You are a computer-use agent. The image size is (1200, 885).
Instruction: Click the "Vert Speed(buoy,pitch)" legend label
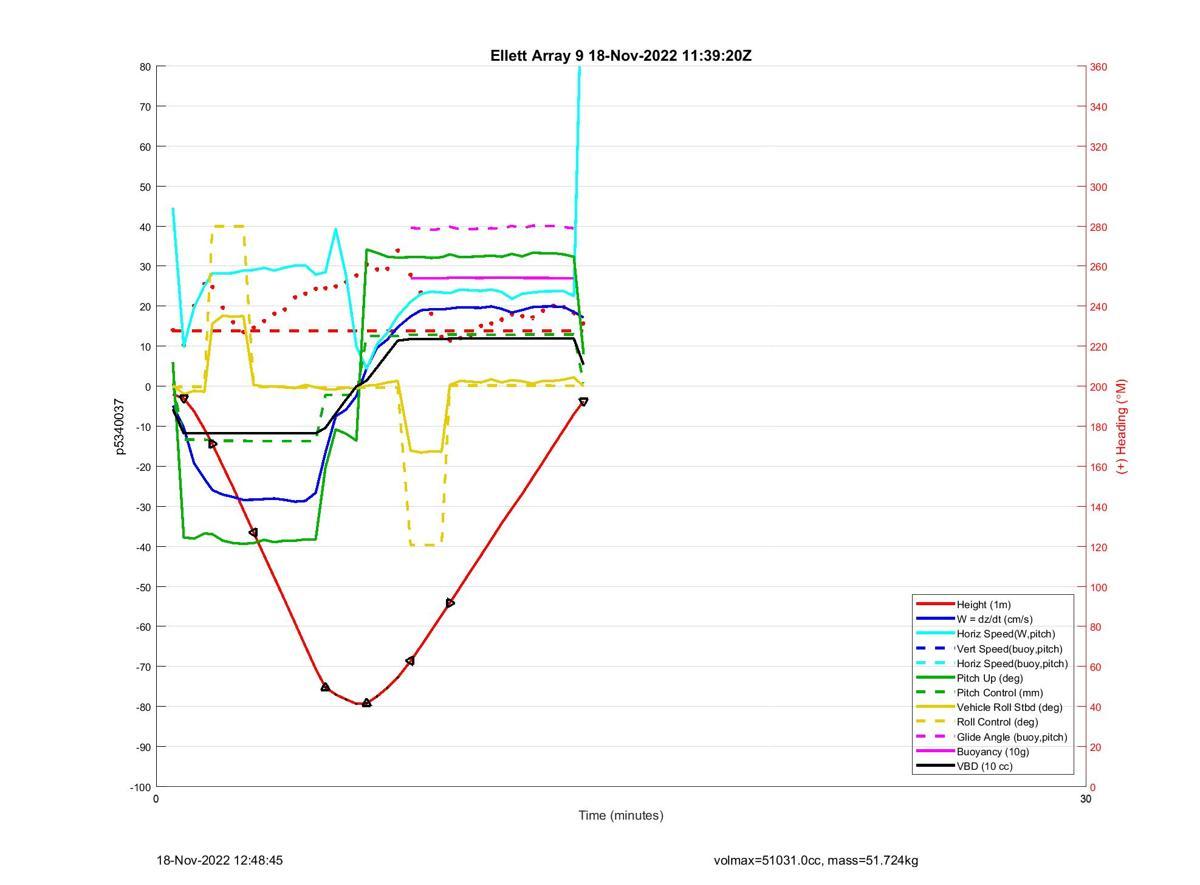pyautogui.click(x=1009, y=648)
